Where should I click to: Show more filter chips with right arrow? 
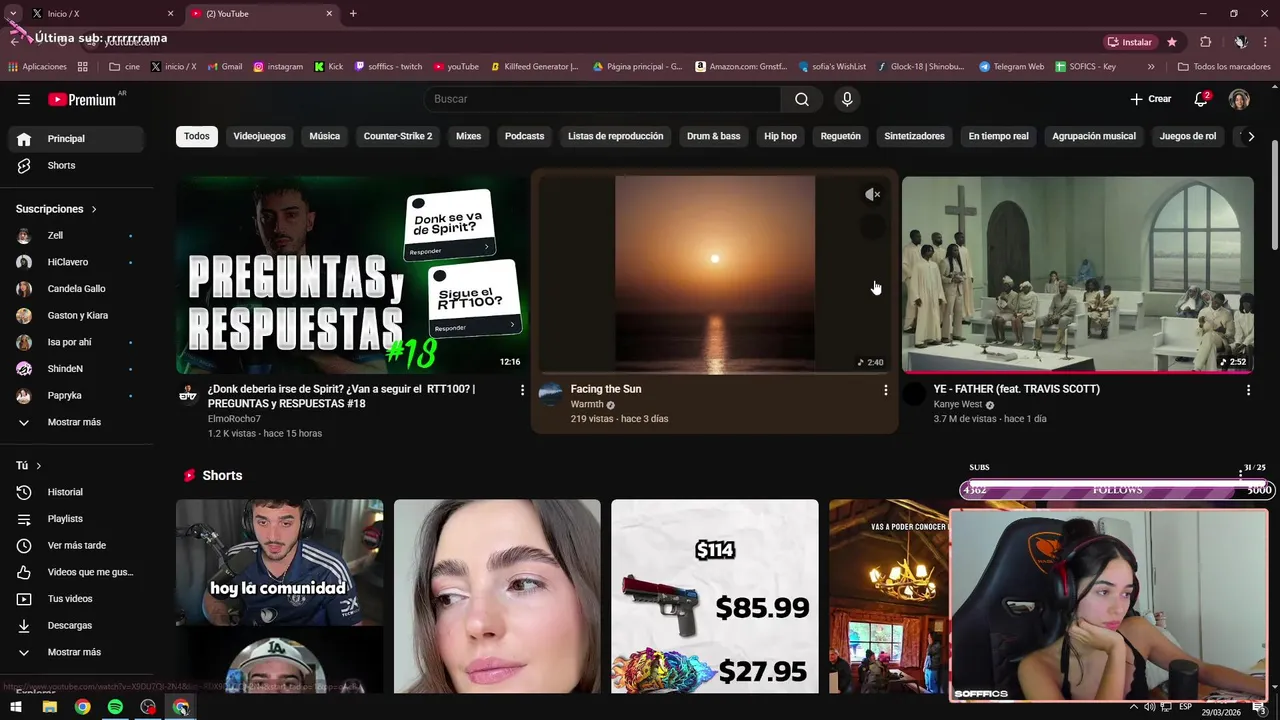pyautogui.click(x=1250, y=136)
